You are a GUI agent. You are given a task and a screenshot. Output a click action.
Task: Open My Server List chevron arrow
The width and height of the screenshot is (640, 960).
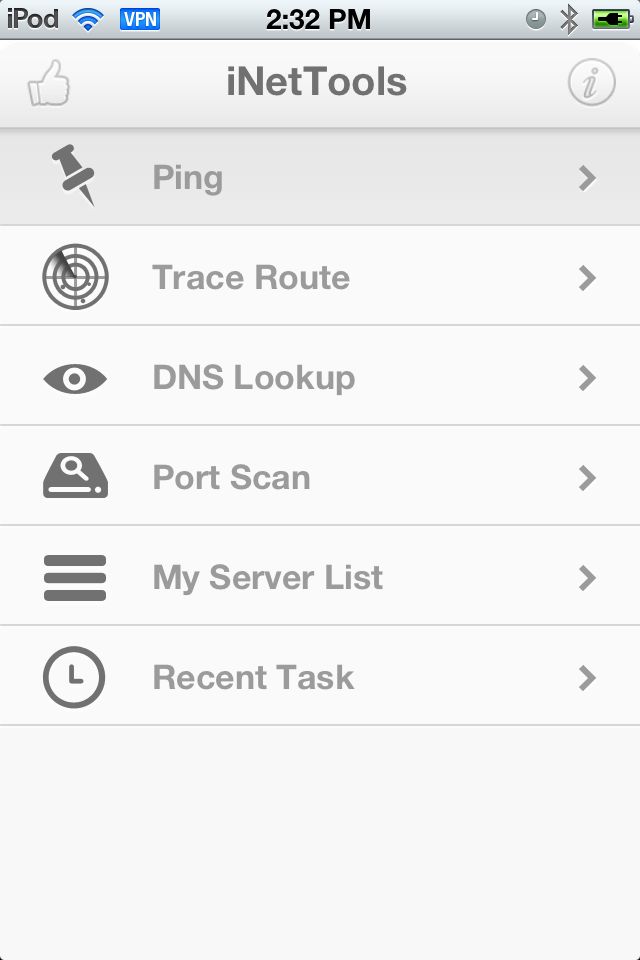tap(587, 577)
